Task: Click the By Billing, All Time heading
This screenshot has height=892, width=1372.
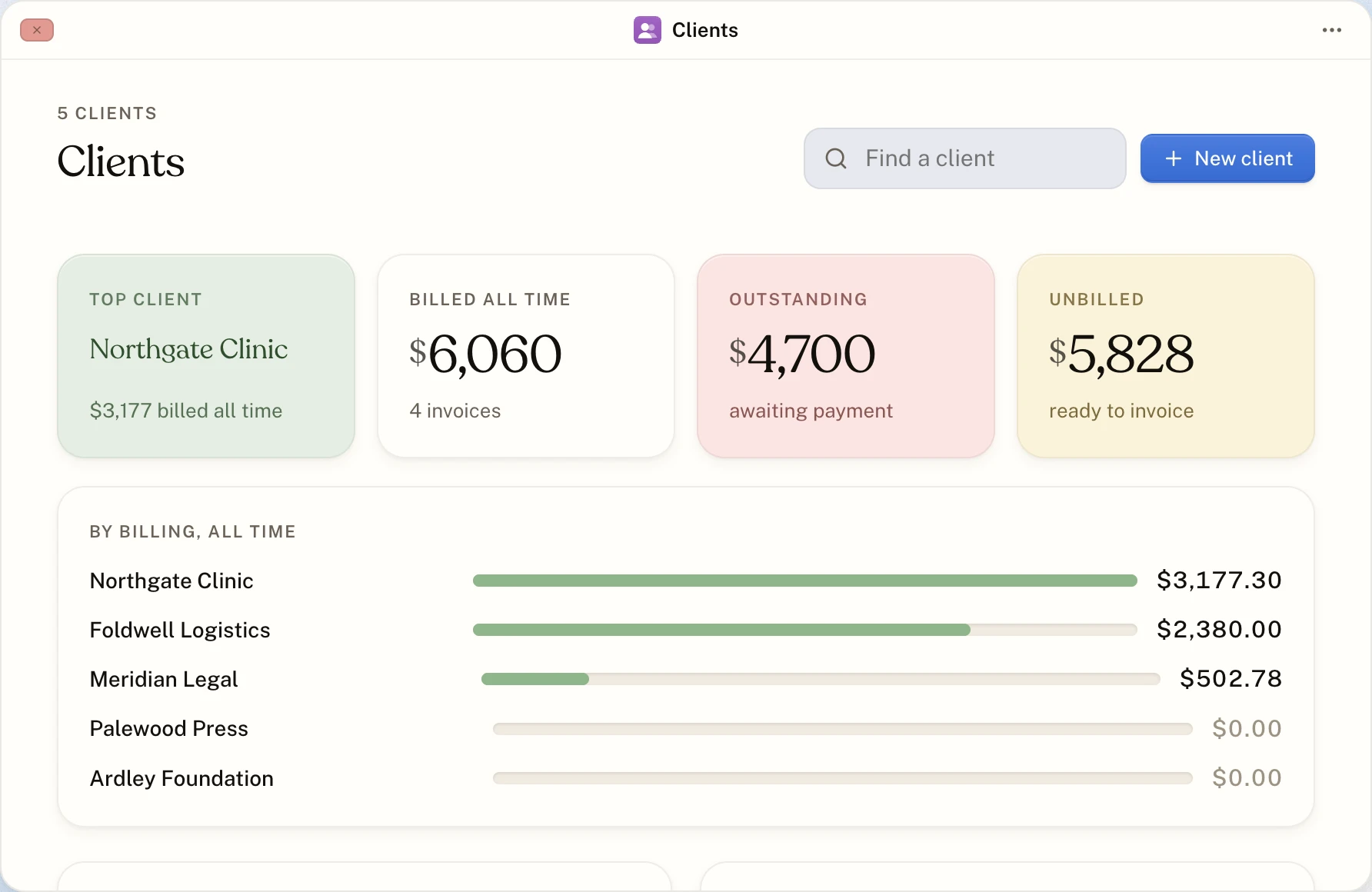Action: point(192,531)
